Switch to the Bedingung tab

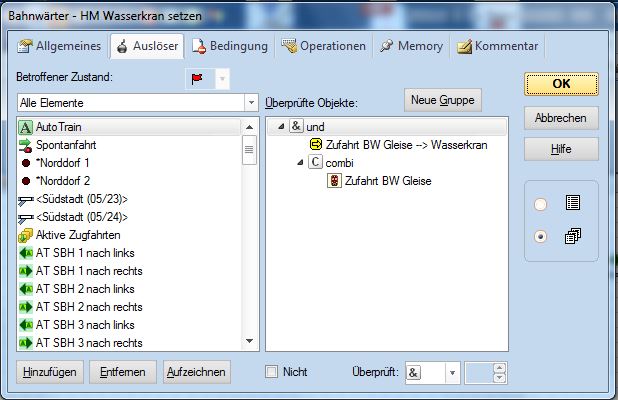(230, 46)
